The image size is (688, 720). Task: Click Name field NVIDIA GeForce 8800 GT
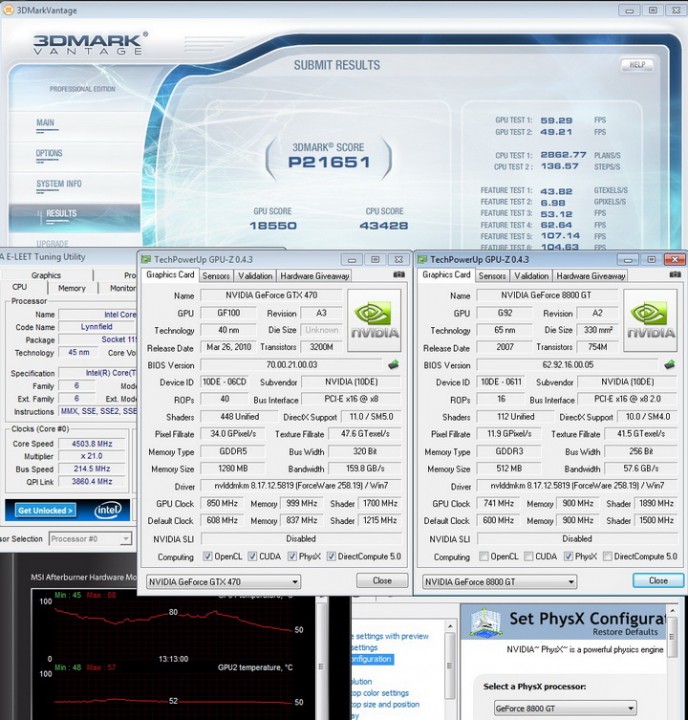[546, 295]
